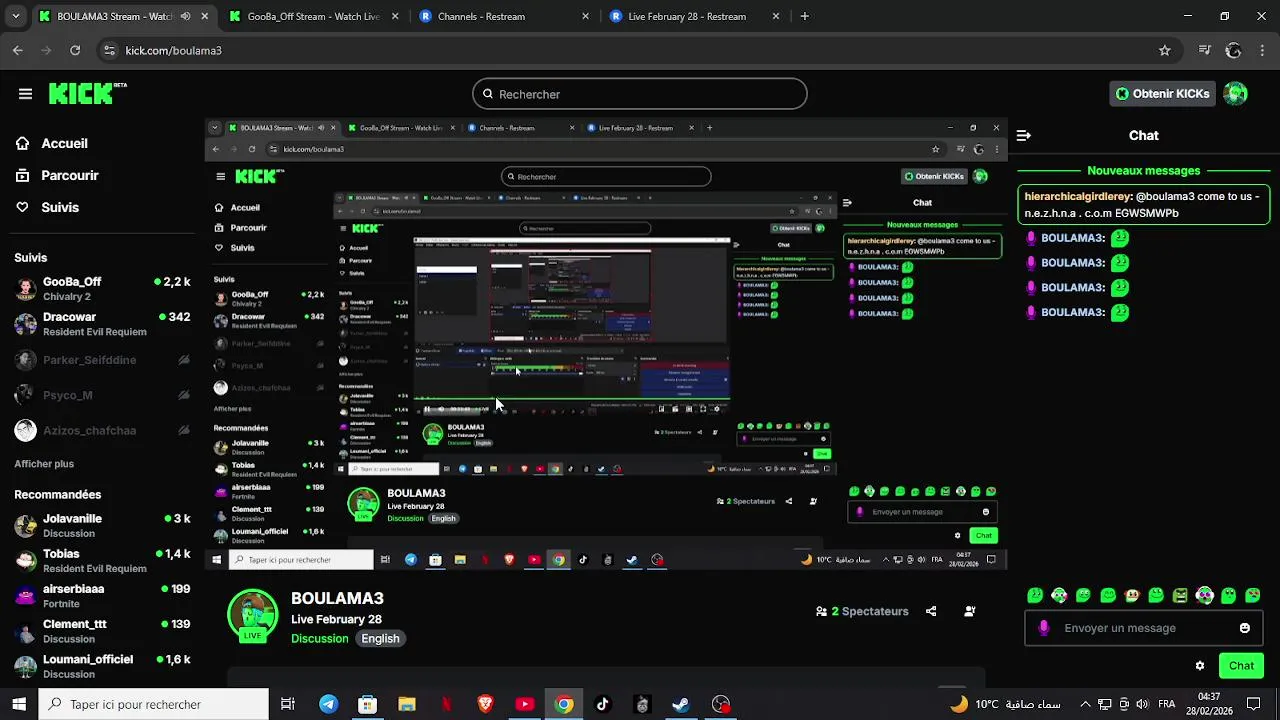This screenshot has height=720, width=1280.
Task: Open Suivis in the sidebar
Action: click(x=47, y=207)
